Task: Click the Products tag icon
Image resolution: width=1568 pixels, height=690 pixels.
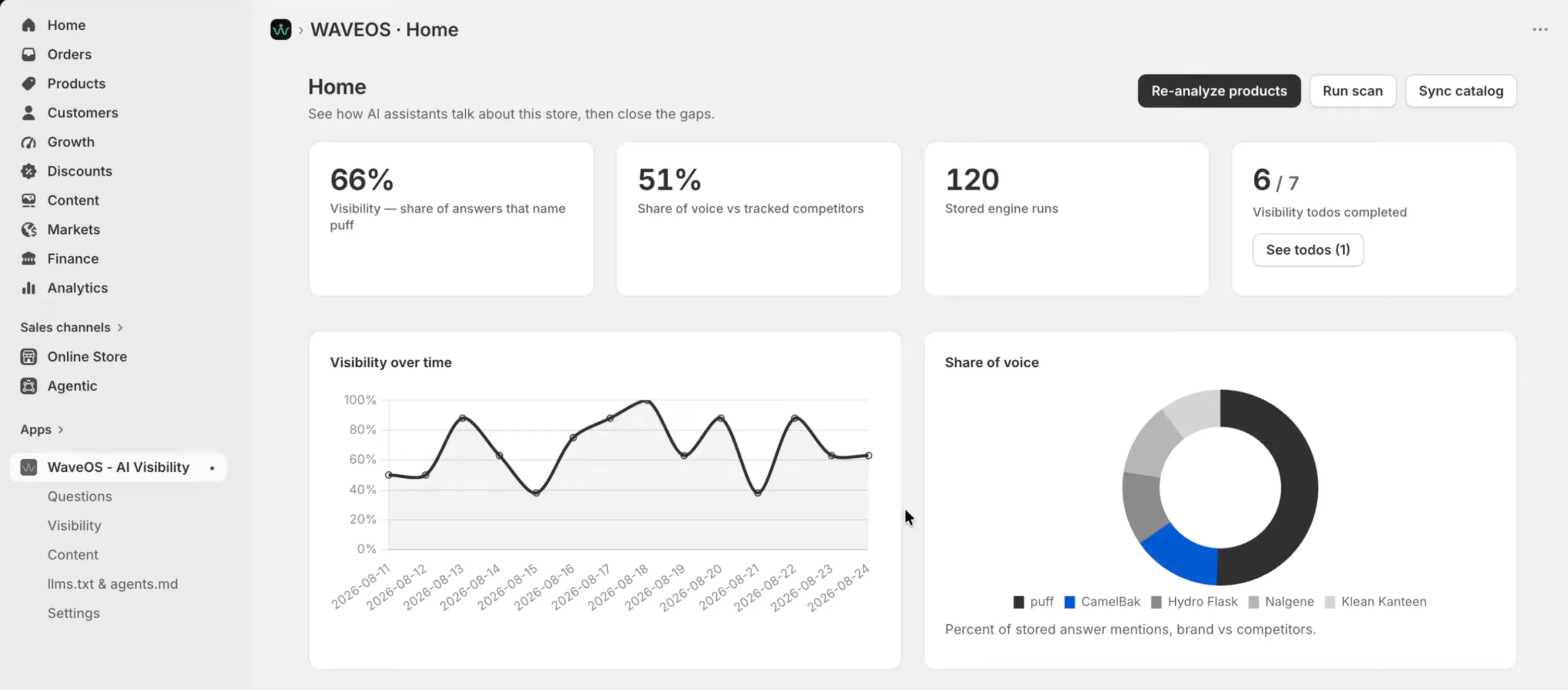Action: click(x=29, y=84)
